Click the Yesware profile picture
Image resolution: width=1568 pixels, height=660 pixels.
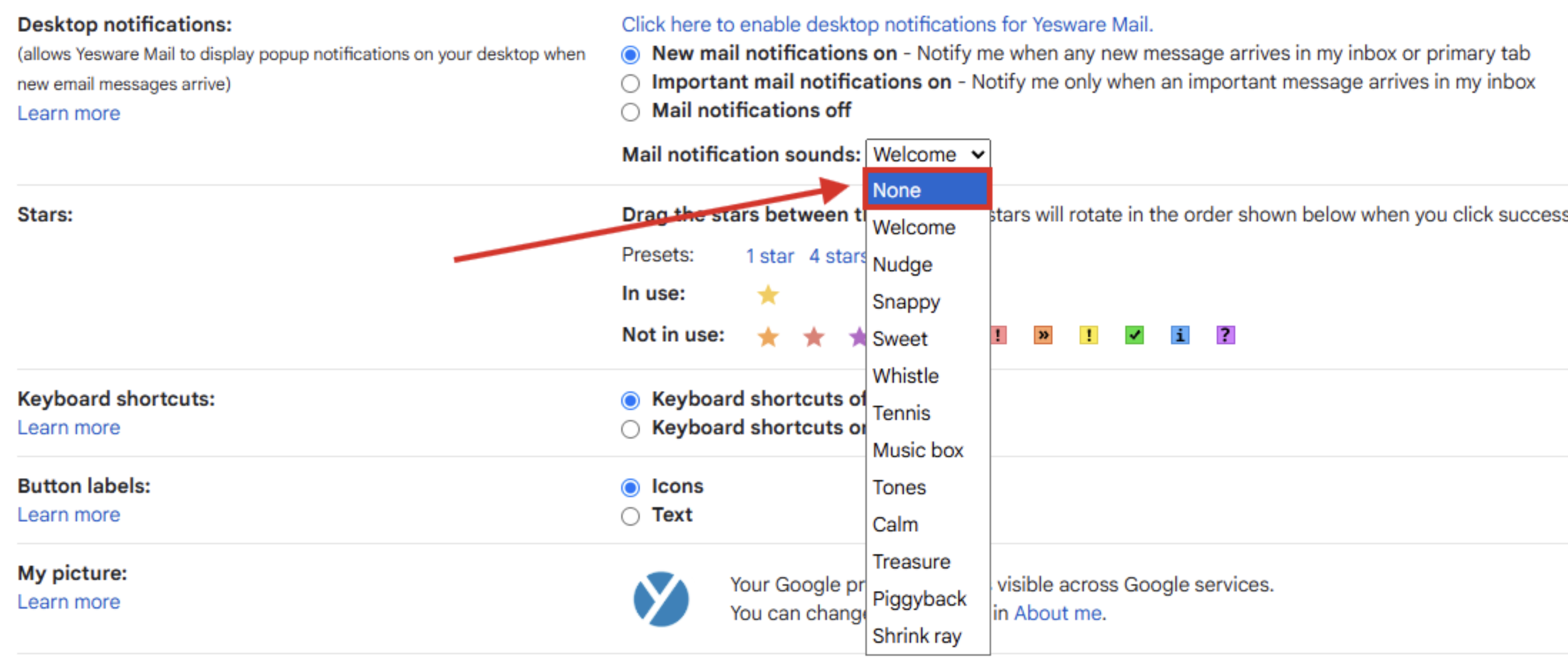[661, 599]
